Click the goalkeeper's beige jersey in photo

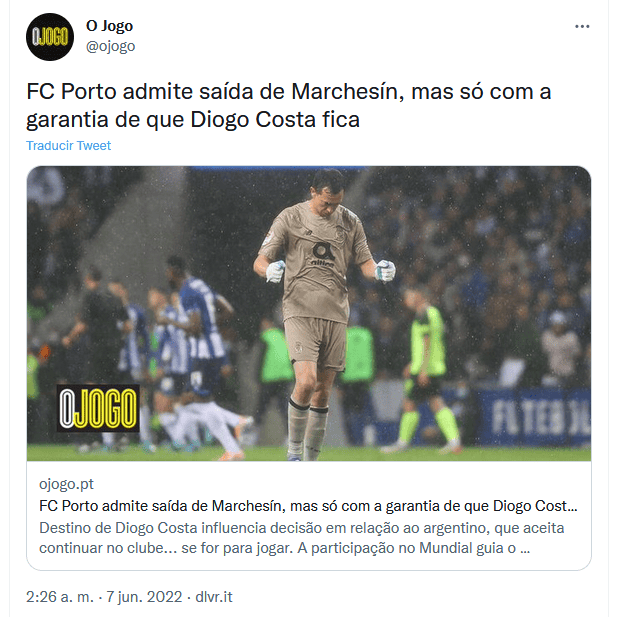(316, 260)
